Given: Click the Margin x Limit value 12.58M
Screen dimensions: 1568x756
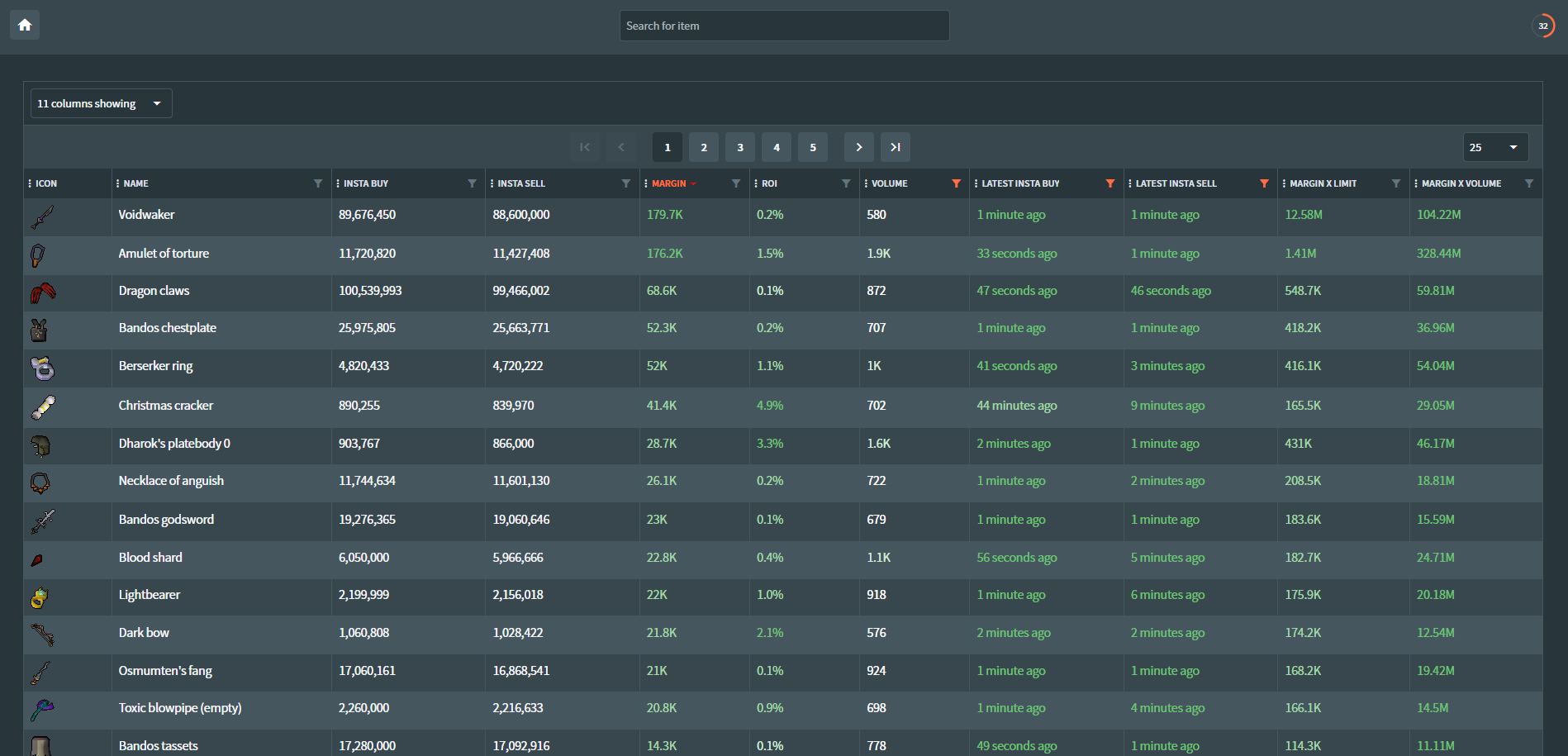Looking at the screenshot, I should tap(1304, 215).
